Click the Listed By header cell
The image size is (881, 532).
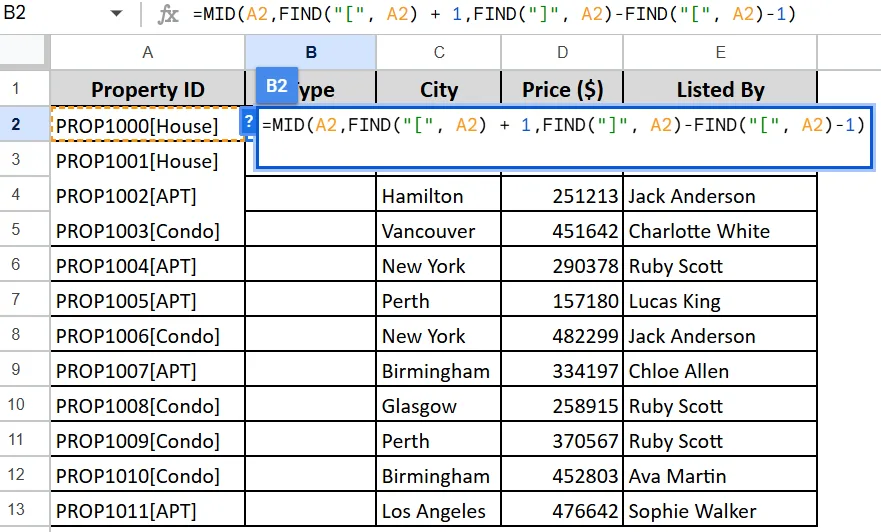point(720,89)
